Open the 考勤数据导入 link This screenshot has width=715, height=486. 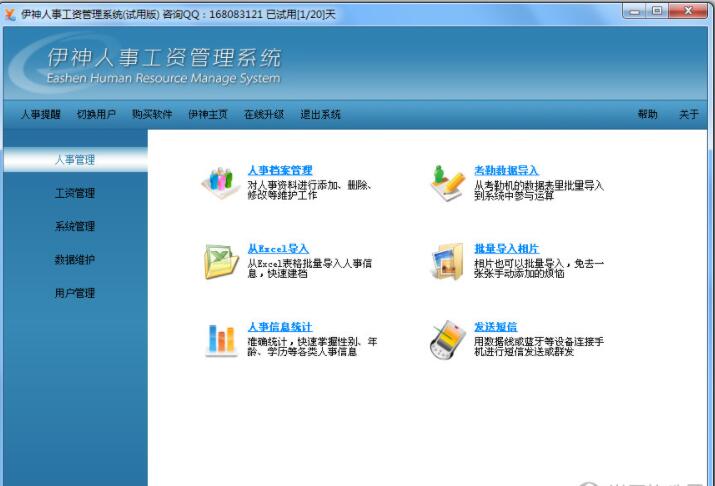pos(506,171)
